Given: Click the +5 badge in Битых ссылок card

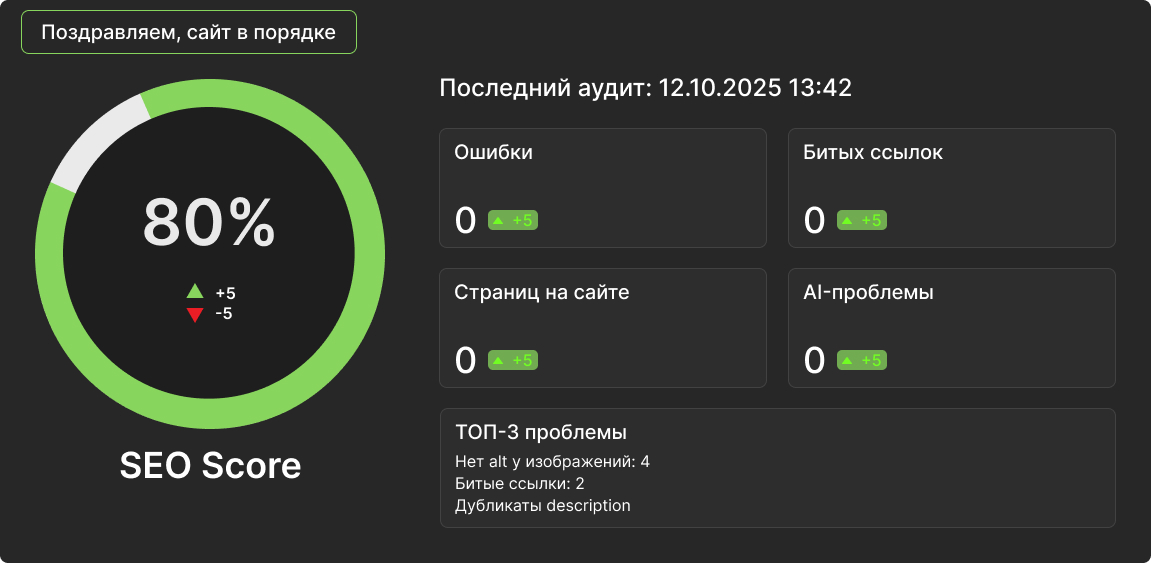Looking at the screenshot, I should (x=862, y=220).
